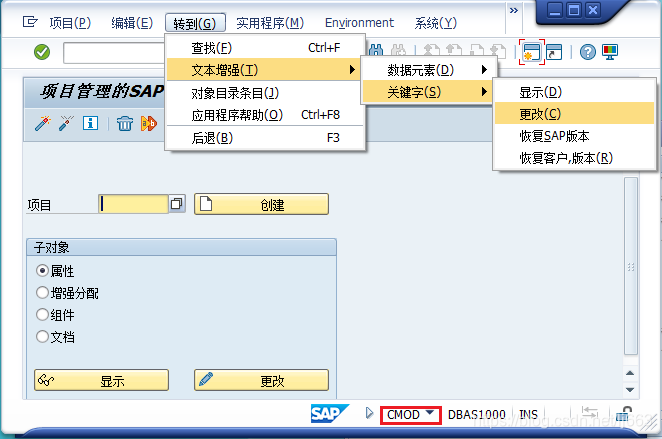
Task: Open a new session window icon
Action: (x=532, y=52)
